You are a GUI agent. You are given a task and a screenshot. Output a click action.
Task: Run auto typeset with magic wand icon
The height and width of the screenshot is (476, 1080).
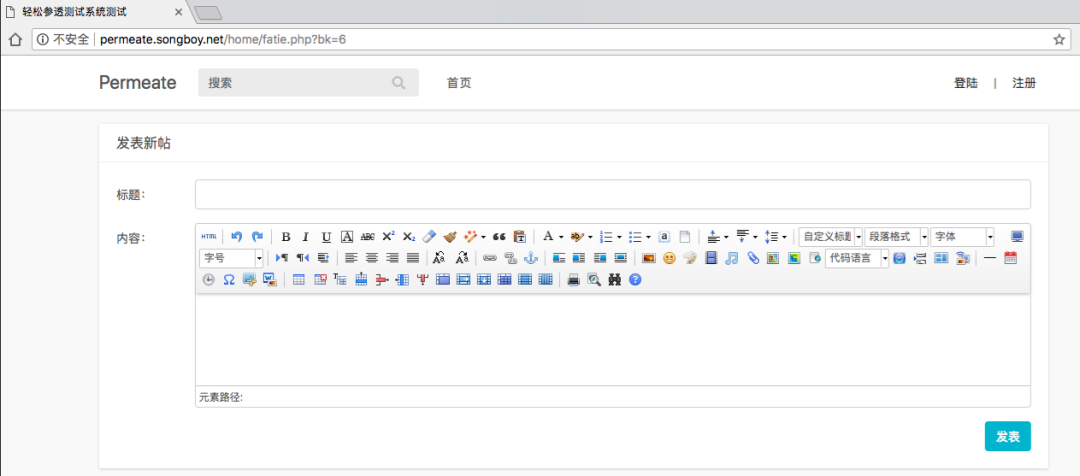[x=470, y=237]
